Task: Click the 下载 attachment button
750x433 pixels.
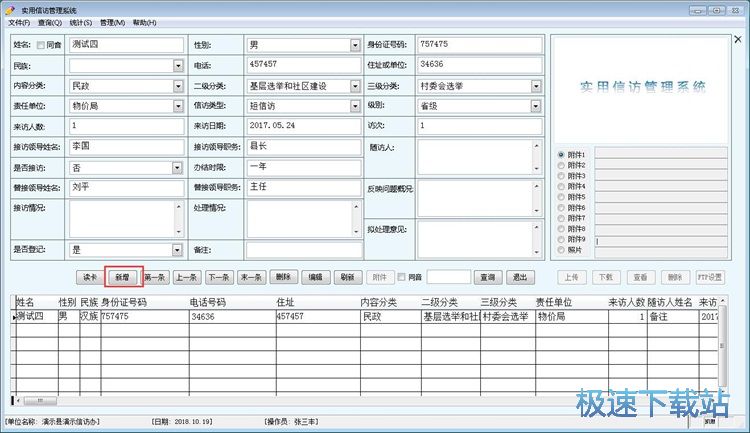Action: (606, 277)
